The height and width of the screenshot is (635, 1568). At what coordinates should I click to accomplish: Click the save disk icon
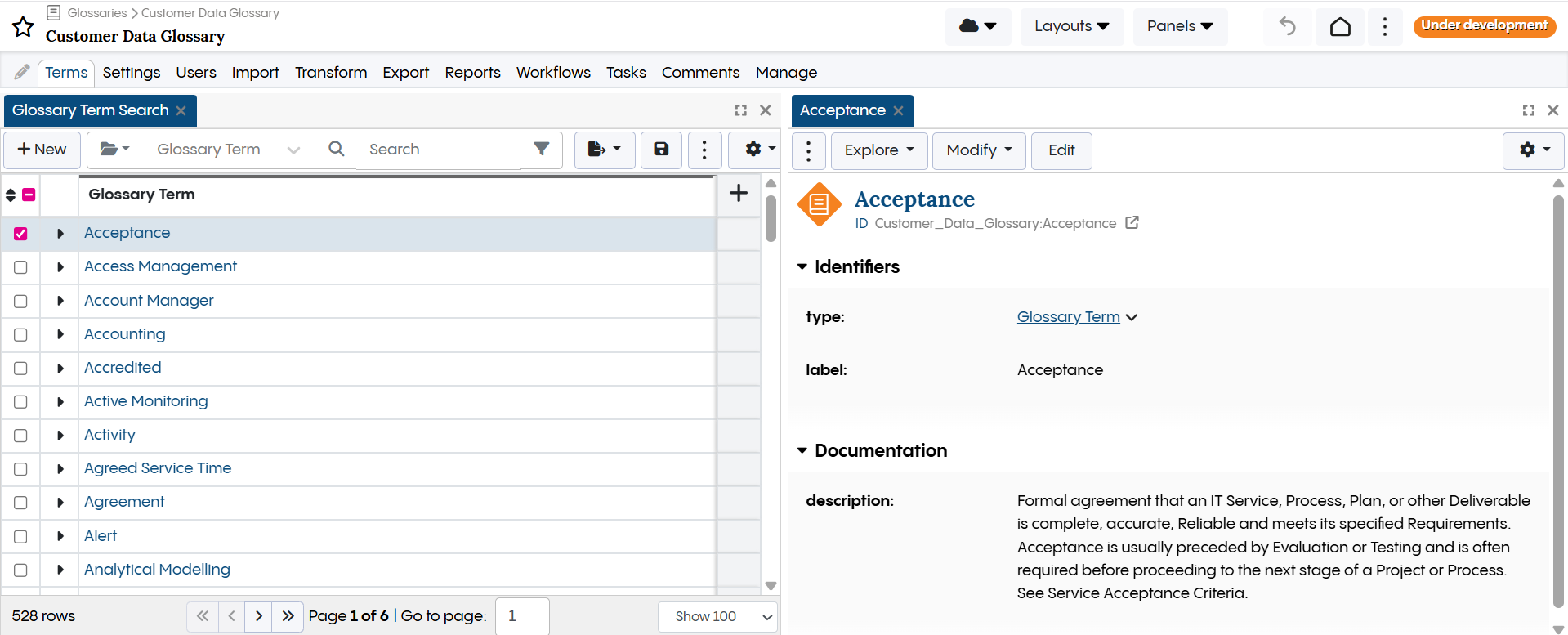(661, 150)
